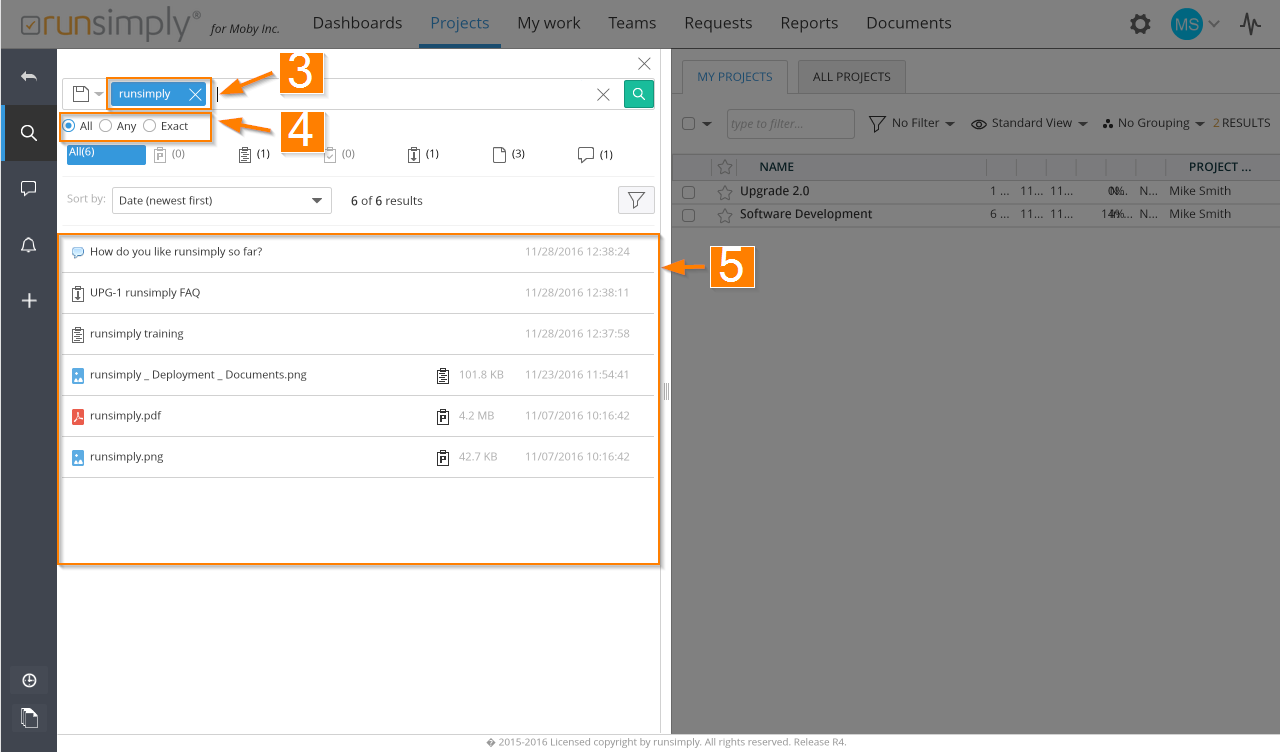The height and width of the screenshot is (752, 1280).
Task: Open the Reports menu
Action: point(807,23)
